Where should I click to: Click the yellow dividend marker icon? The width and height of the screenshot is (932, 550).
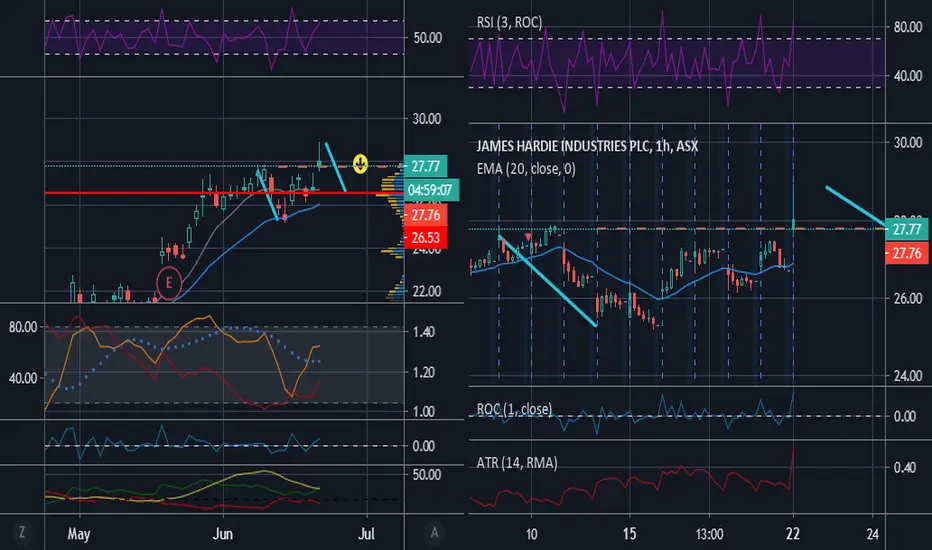pyautogui.click(x=360, y=164)
